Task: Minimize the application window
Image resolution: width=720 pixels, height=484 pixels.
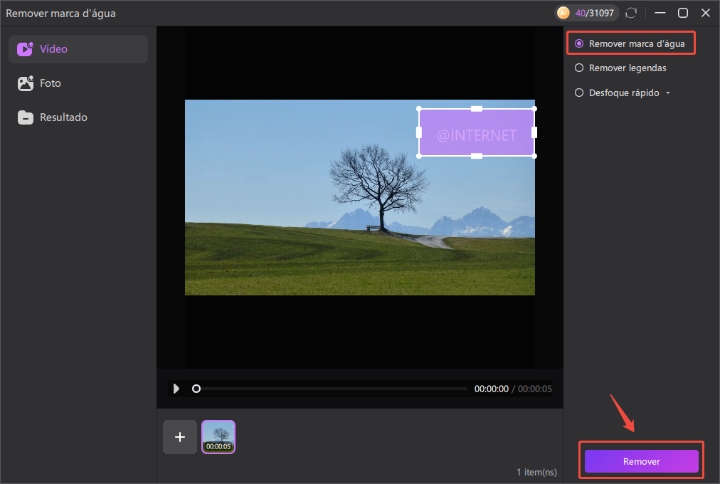Action: click(x=659, y=13)
